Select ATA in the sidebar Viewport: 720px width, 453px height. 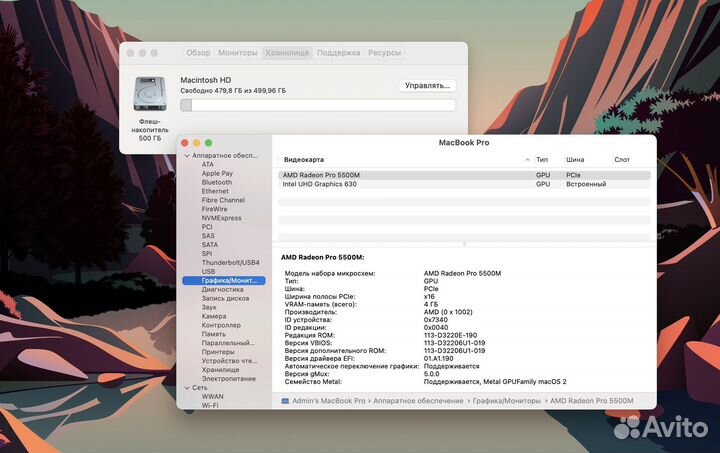coord(208,164)
